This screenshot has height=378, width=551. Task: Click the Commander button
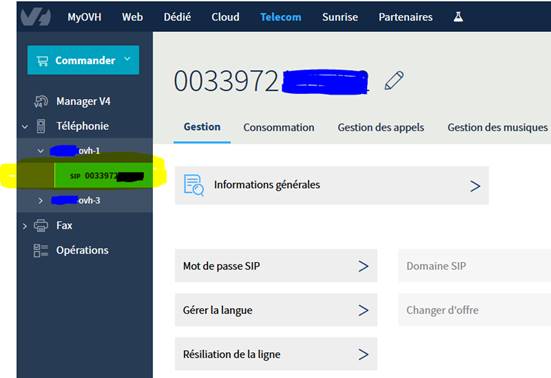click(83, 60)
